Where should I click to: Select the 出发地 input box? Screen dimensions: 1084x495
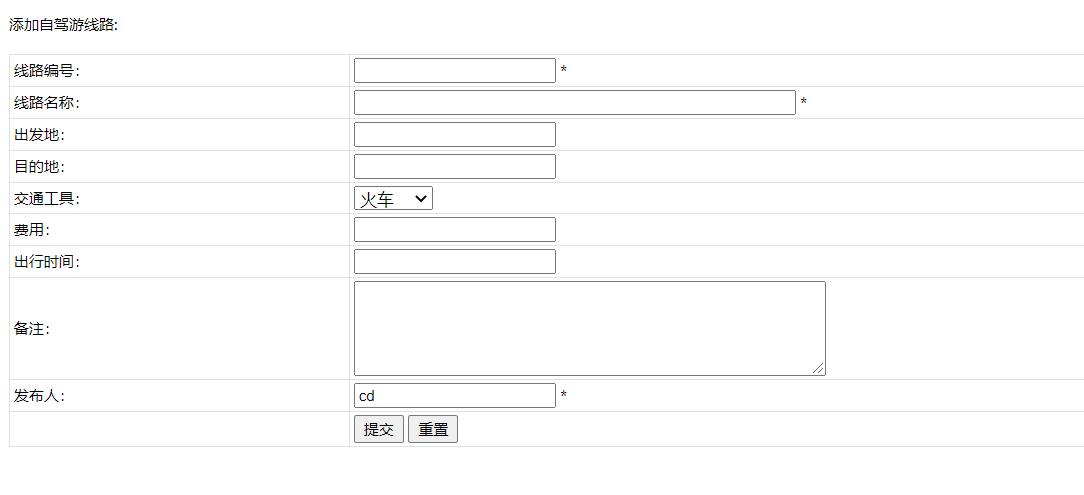[x=454, y=135]
